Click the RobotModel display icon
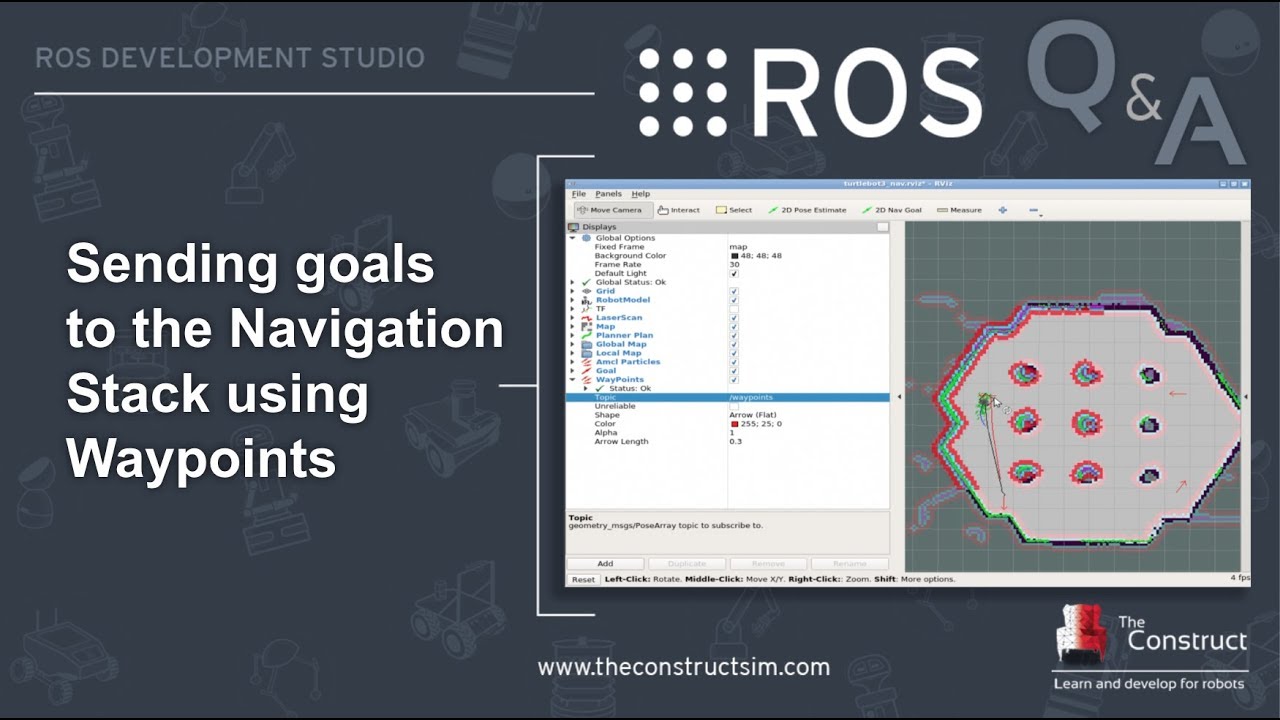 587,300
